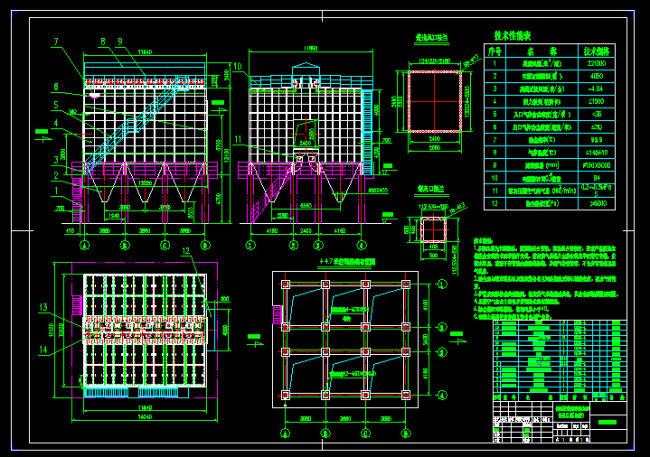Select part callout 2 near the hoppers

click(x=56, y=176)
